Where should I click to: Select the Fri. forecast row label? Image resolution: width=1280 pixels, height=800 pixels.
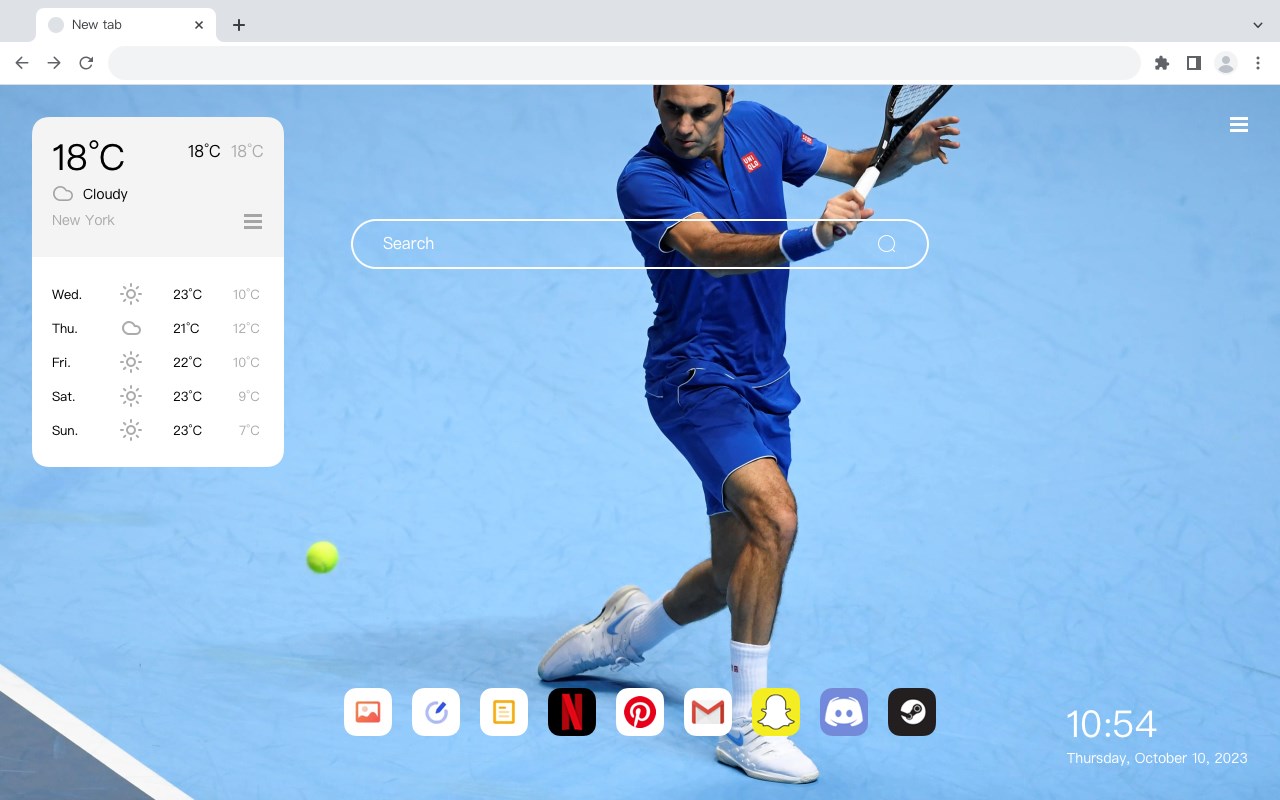coord(61,362)
